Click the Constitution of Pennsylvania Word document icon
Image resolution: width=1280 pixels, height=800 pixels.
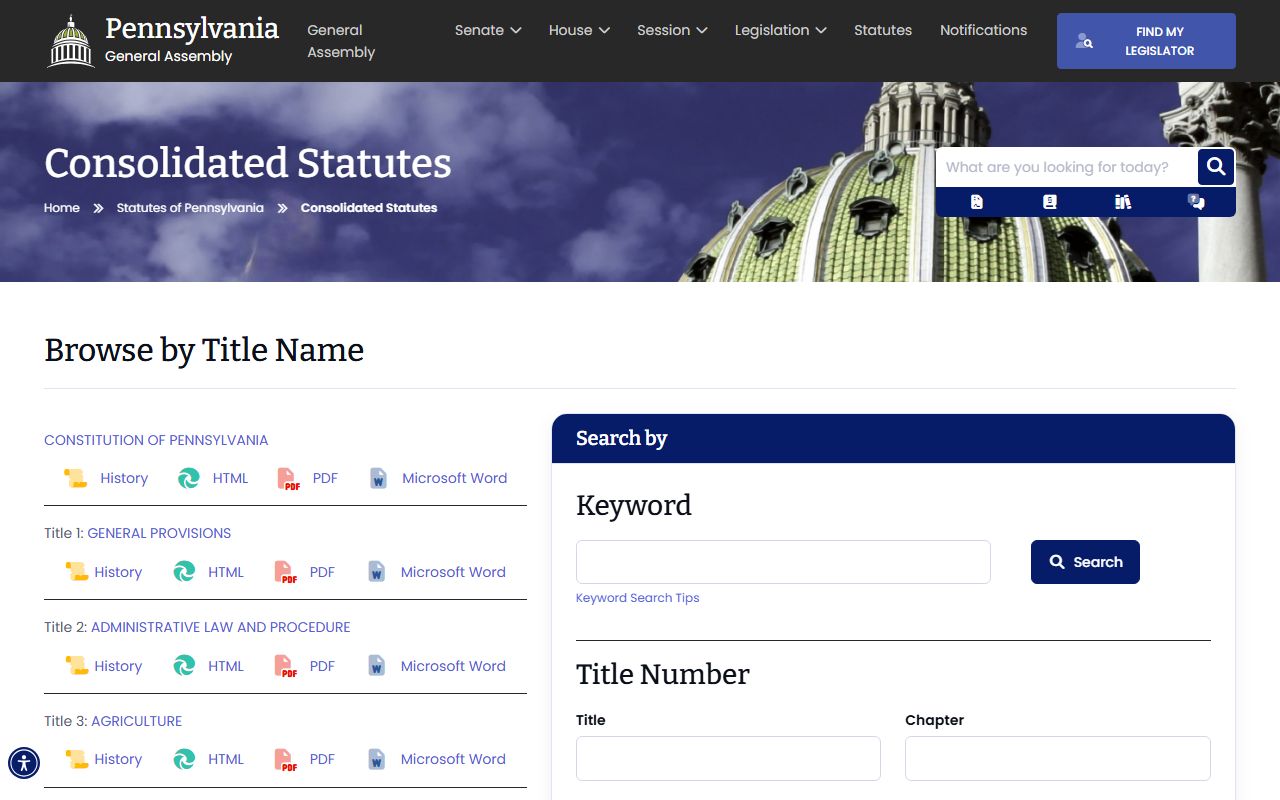coord(378,479)
